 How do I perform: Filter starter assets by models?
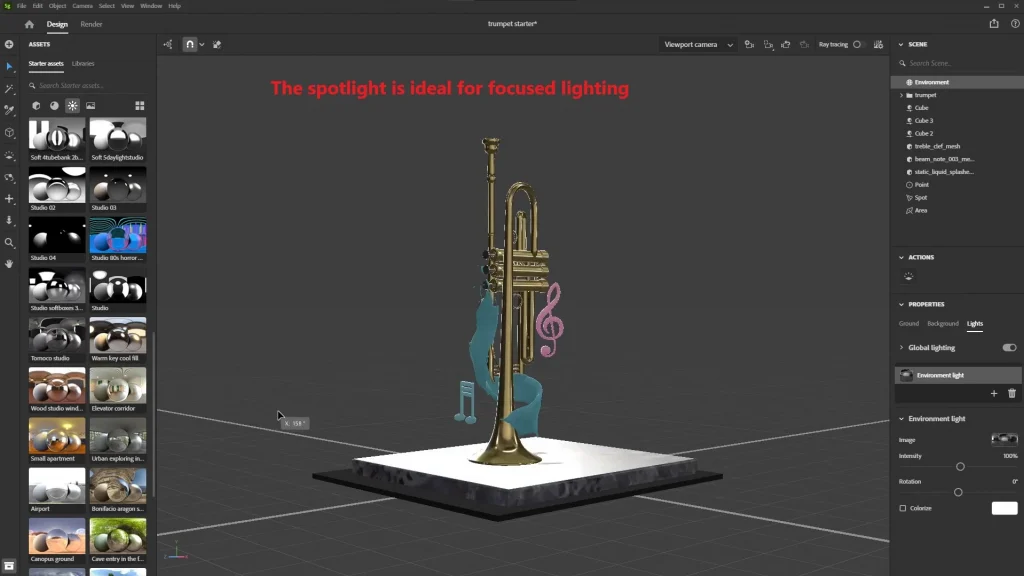[x=36, y=106]
